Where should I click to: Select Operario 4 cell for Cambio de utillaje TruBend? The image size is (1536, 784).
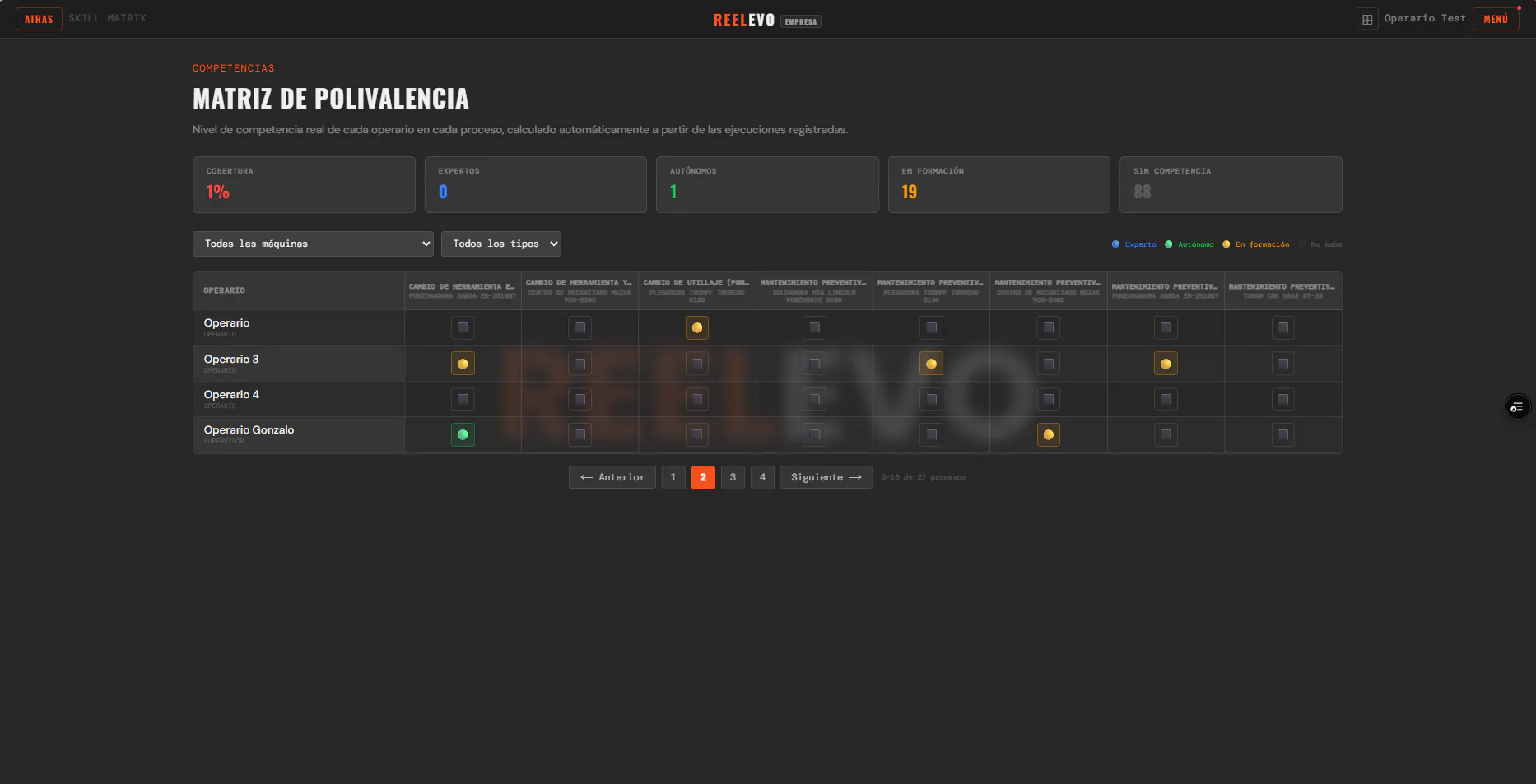click(697, 400)
